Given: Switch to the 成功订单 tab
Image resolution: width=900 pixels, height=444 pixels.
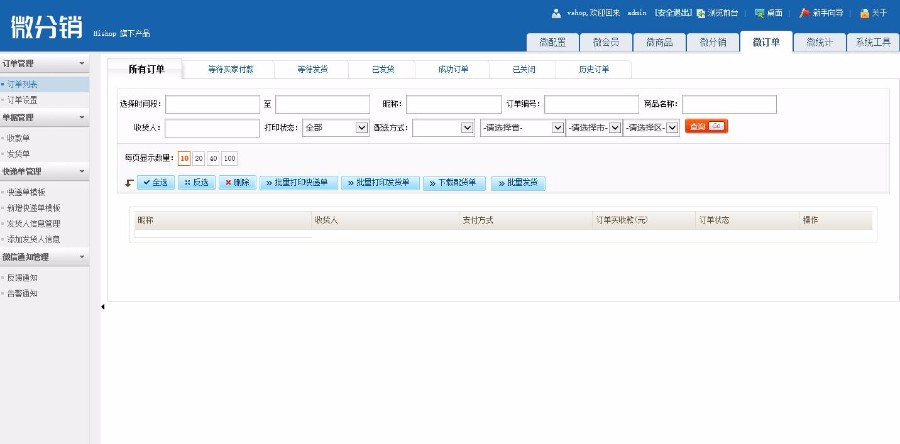Looking at the screenshot, I should (453, 69).
